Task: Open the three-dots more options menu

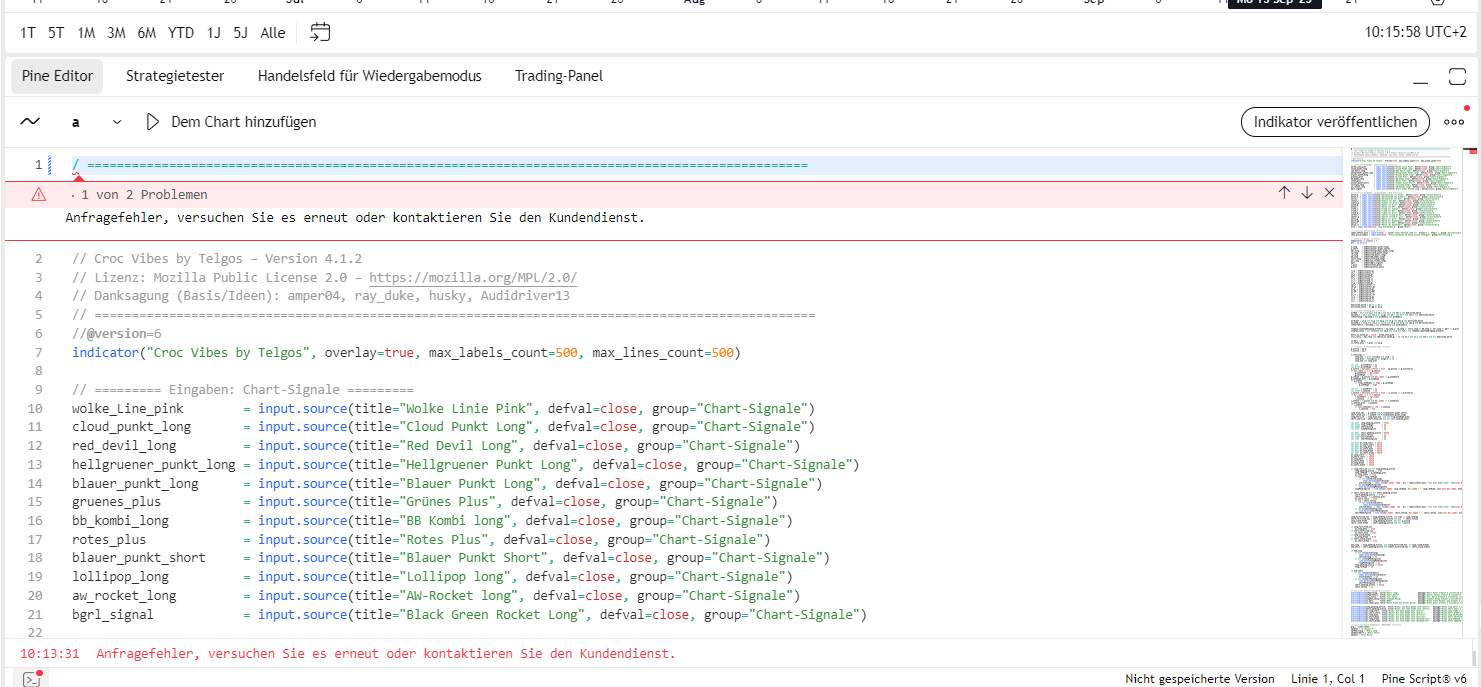Action: [1454, 122]
